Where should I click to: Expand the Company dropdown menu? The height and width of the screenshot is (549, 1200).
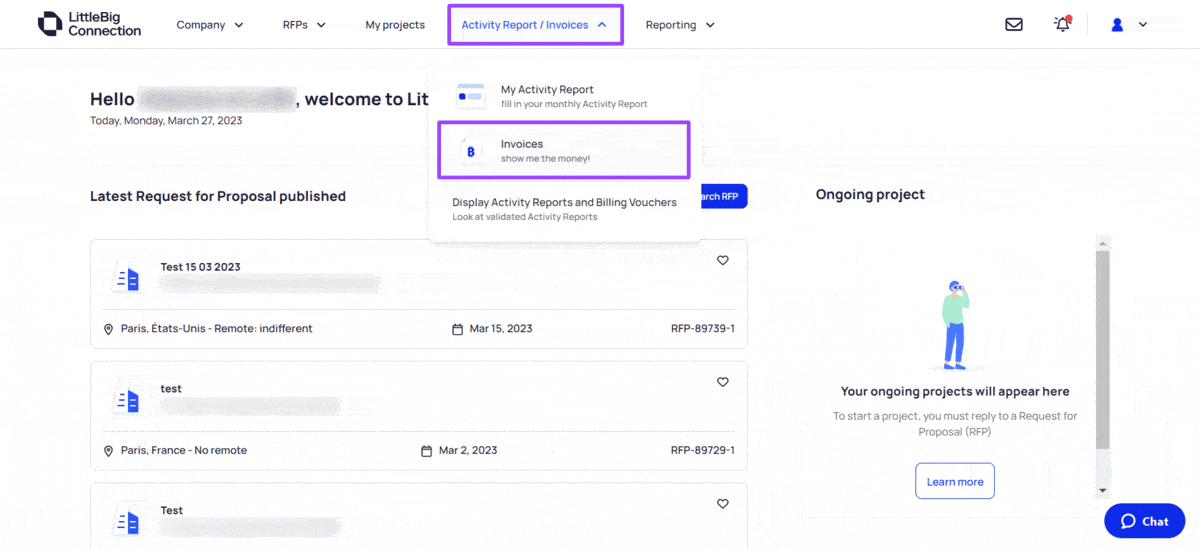pyautogui.click(x=210, y=25)
